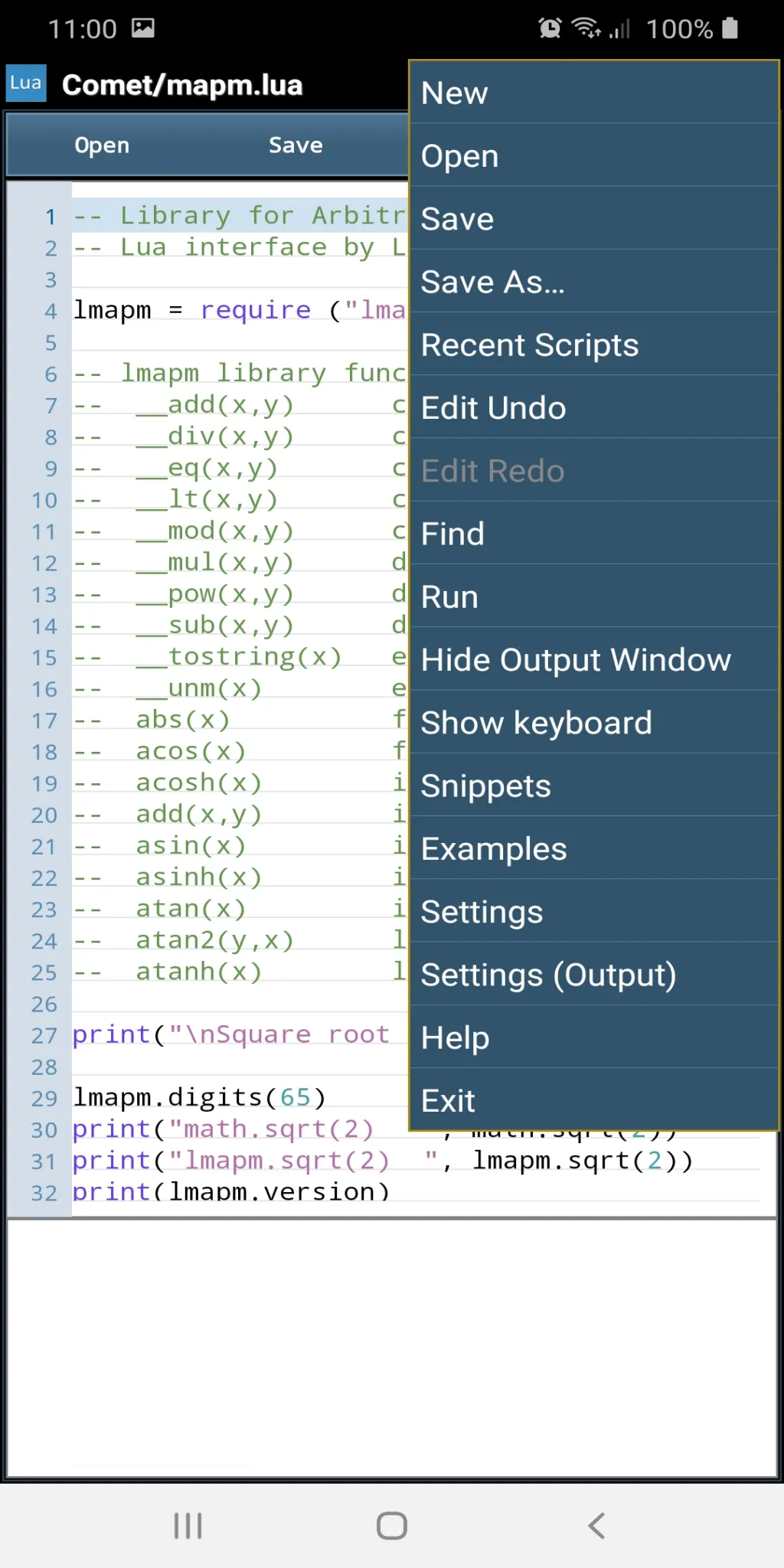Select Edit Undo

pos(594,407)
